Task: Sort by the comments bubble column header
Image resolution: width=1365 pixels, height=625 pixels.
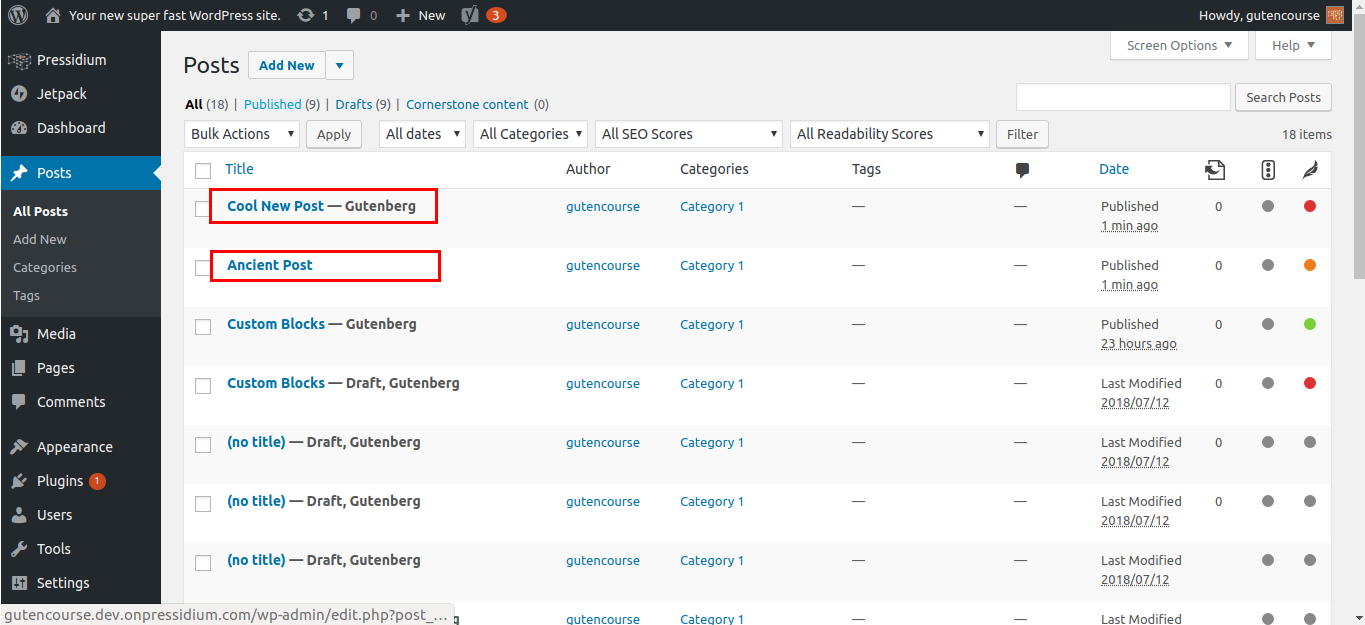Action: (1022, 170)
